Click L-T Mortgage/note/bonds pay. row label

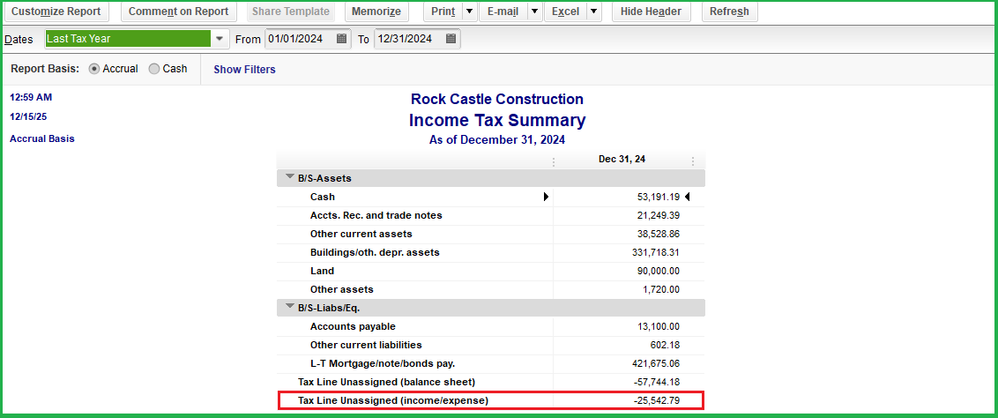pyautogui.click(x=383, y=363)
